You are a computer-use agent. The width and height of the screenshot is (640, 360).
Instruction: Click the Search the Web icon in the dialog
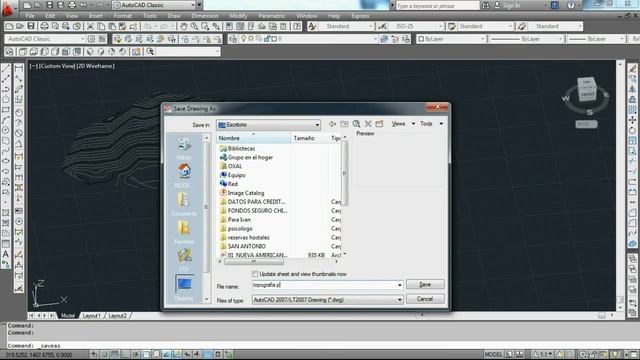click(x=356, y=124)
